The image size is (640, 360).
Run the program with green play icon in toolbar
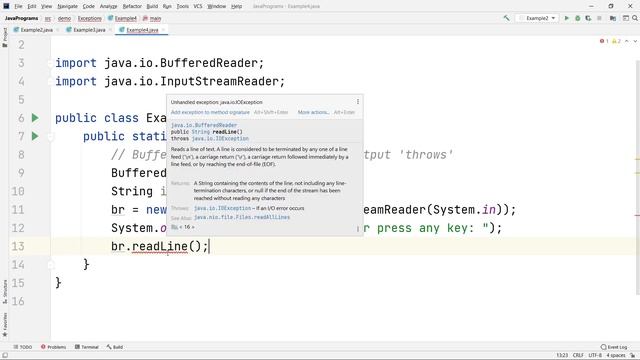click(567, 18)
